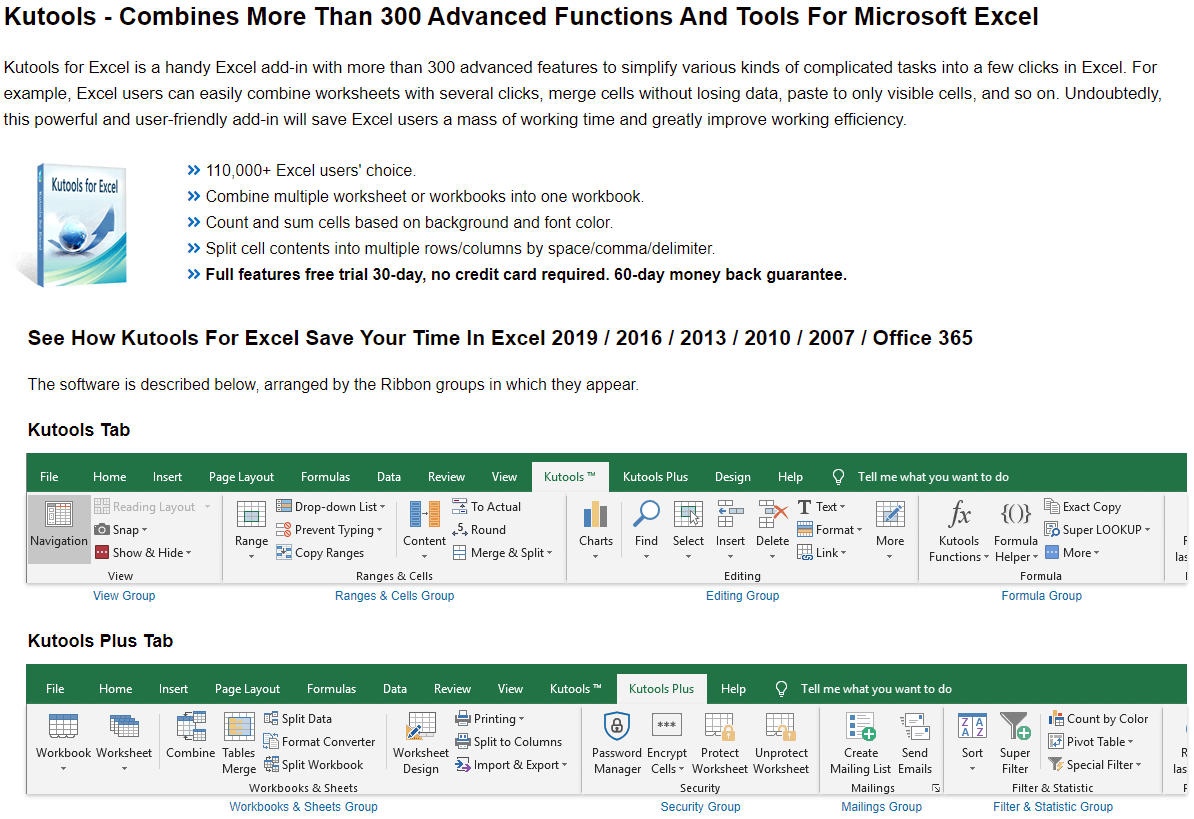Screen dimensions: 1194x819
Task: Click the Workbook icon in Kutools Plus
Action: (63, 726)
